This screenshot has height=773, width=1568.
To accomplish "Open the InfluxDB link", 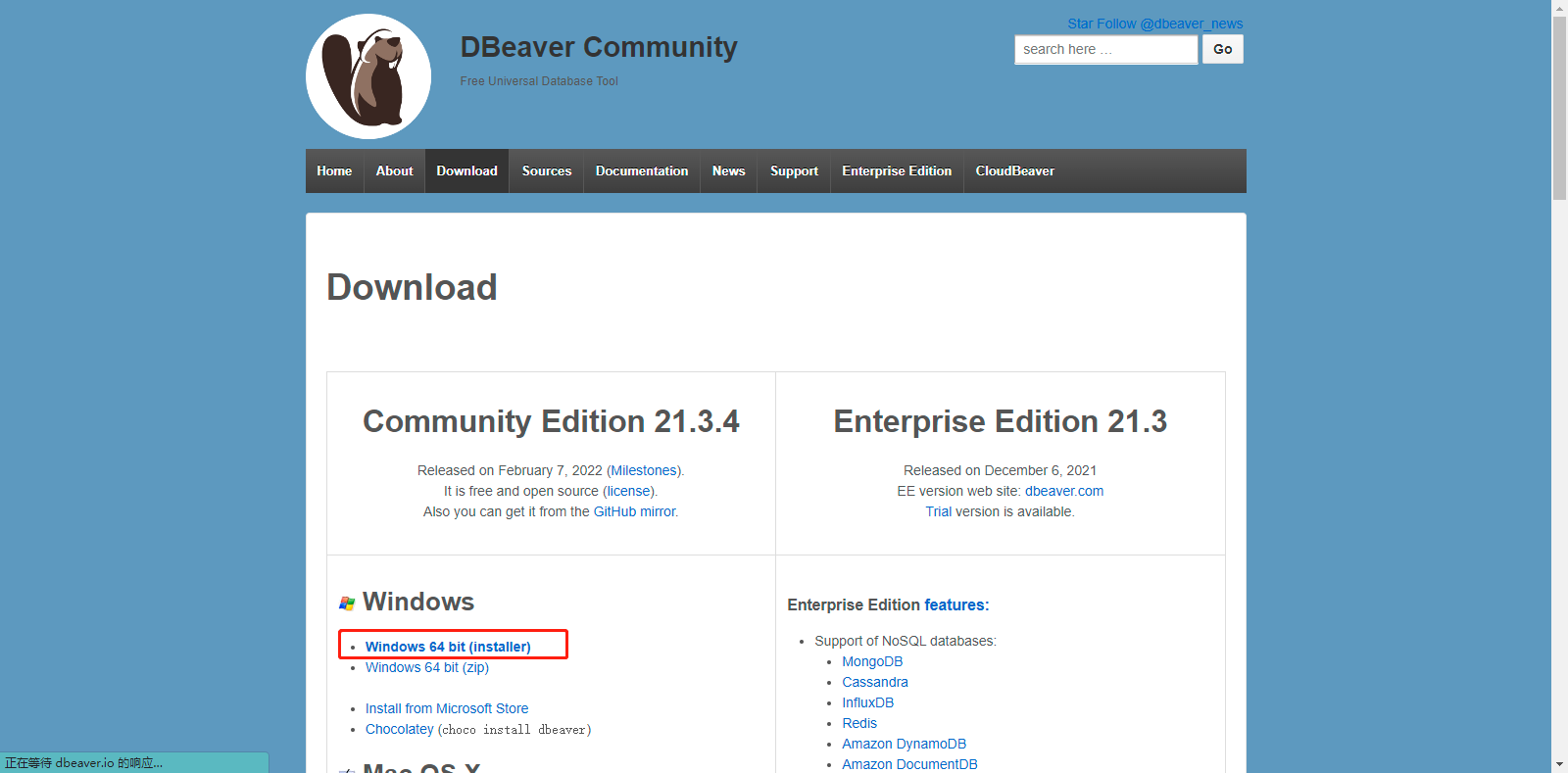I will pyautogui.click(x=868, y=702).
